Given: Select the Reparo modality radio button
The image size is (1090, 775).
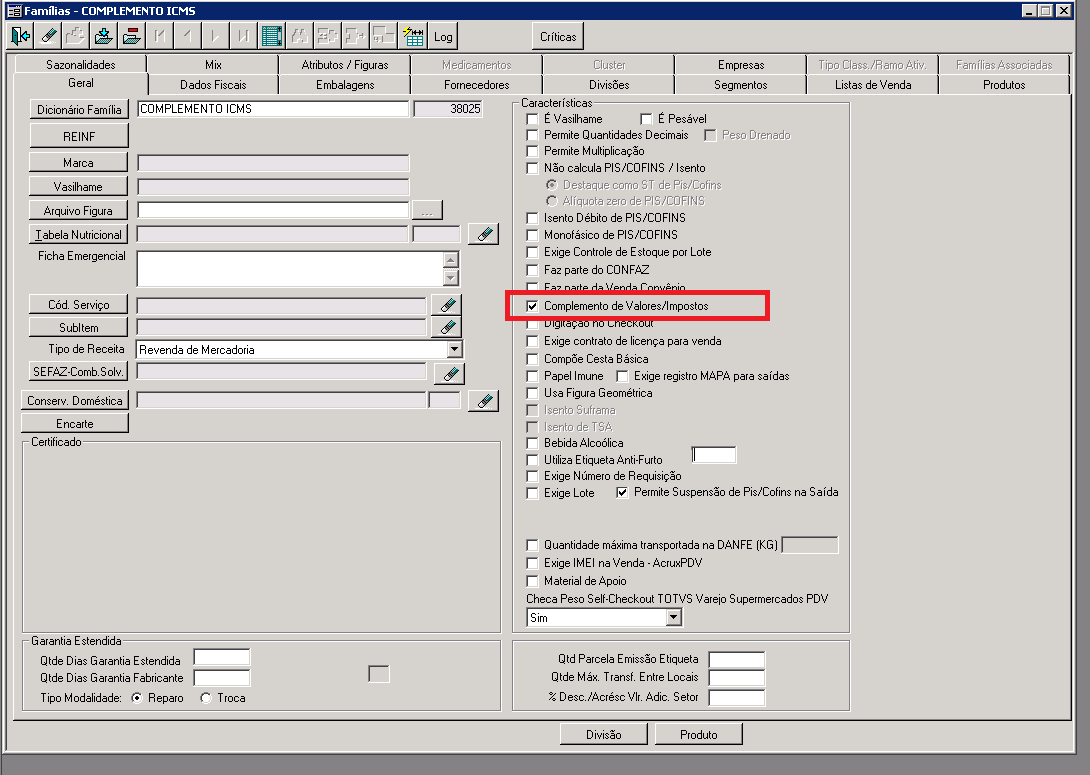Looking at the screenshot, I should 137,698.
